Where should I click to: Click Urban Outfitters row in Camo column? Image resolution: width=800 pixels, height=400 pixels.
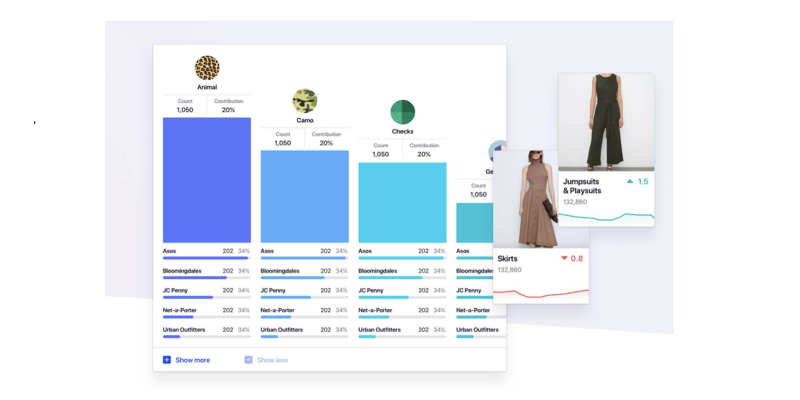[x=305, y=333]
